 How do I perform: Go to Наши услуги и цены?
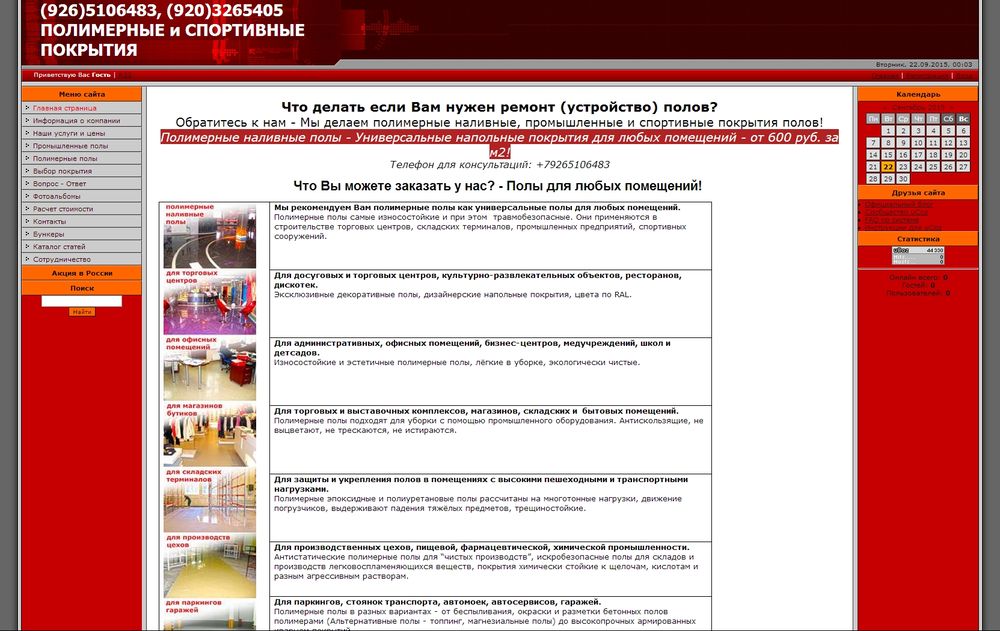[x=69, y=133]
